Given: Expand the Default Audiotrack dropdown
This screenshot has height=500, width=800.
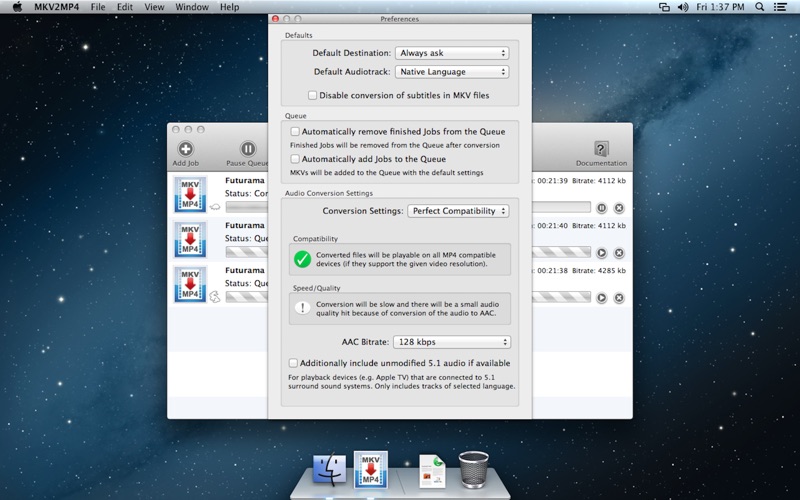Looking at the screenshot, I should tap(452, 72).
